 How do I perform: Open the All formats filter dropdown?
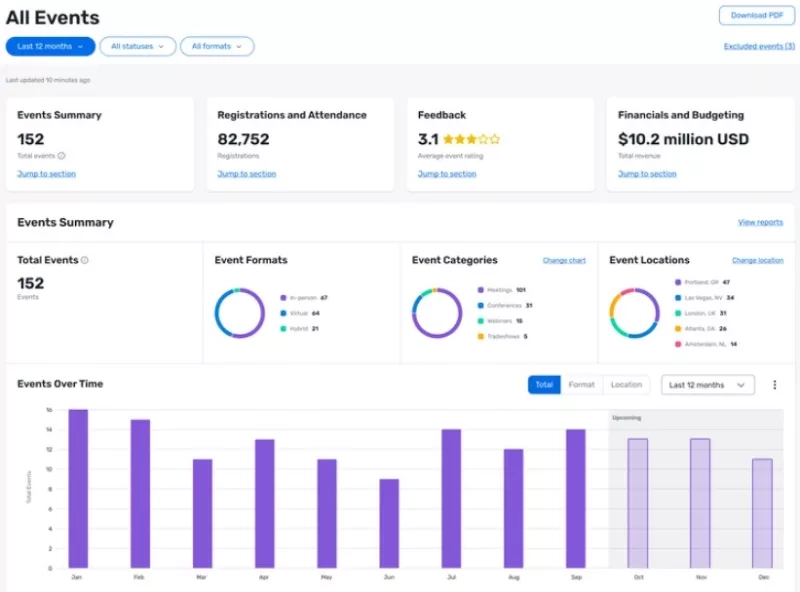point(217,46)
